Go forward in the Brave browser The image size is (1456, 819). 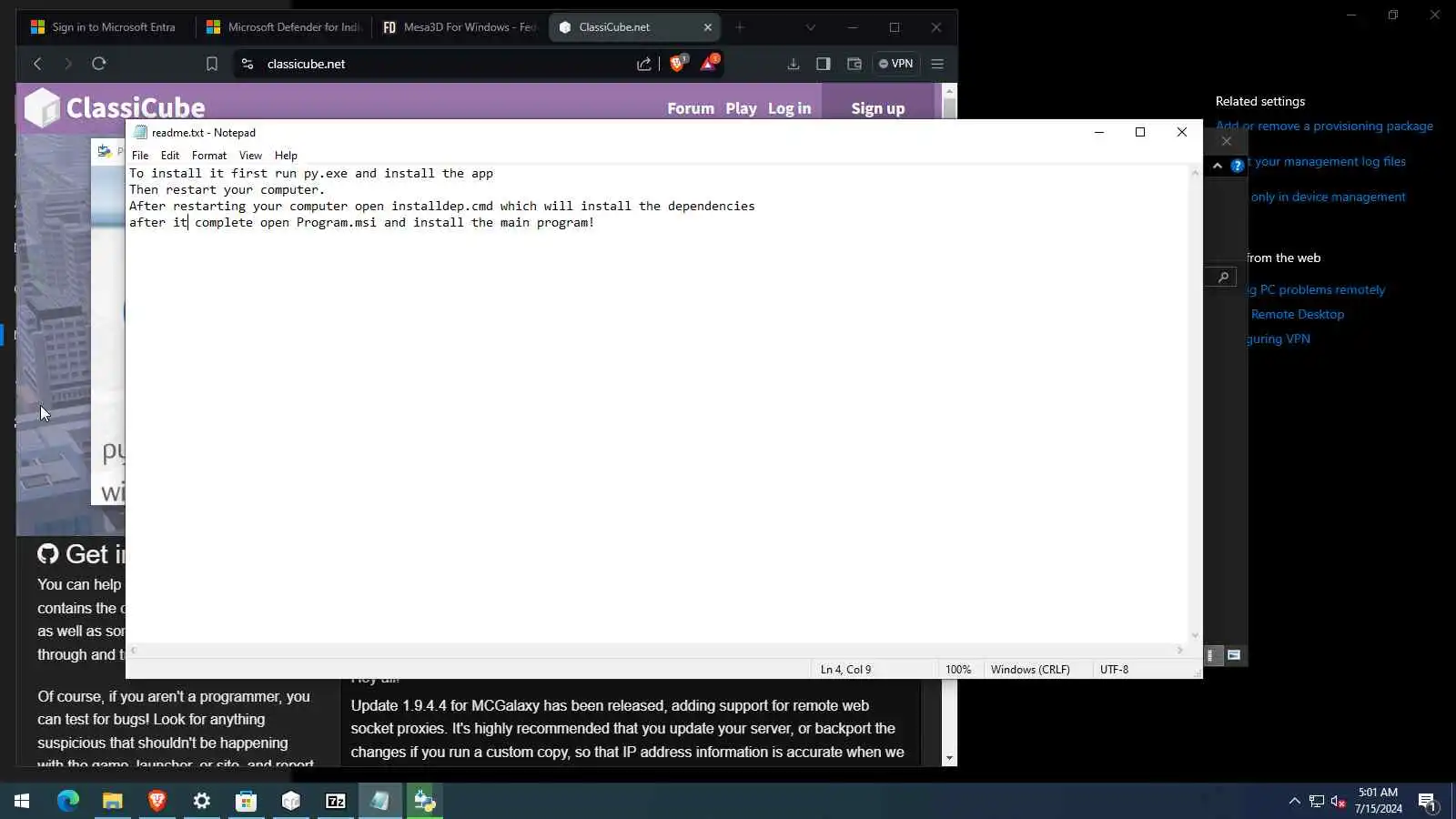click(x=68, y=64)
